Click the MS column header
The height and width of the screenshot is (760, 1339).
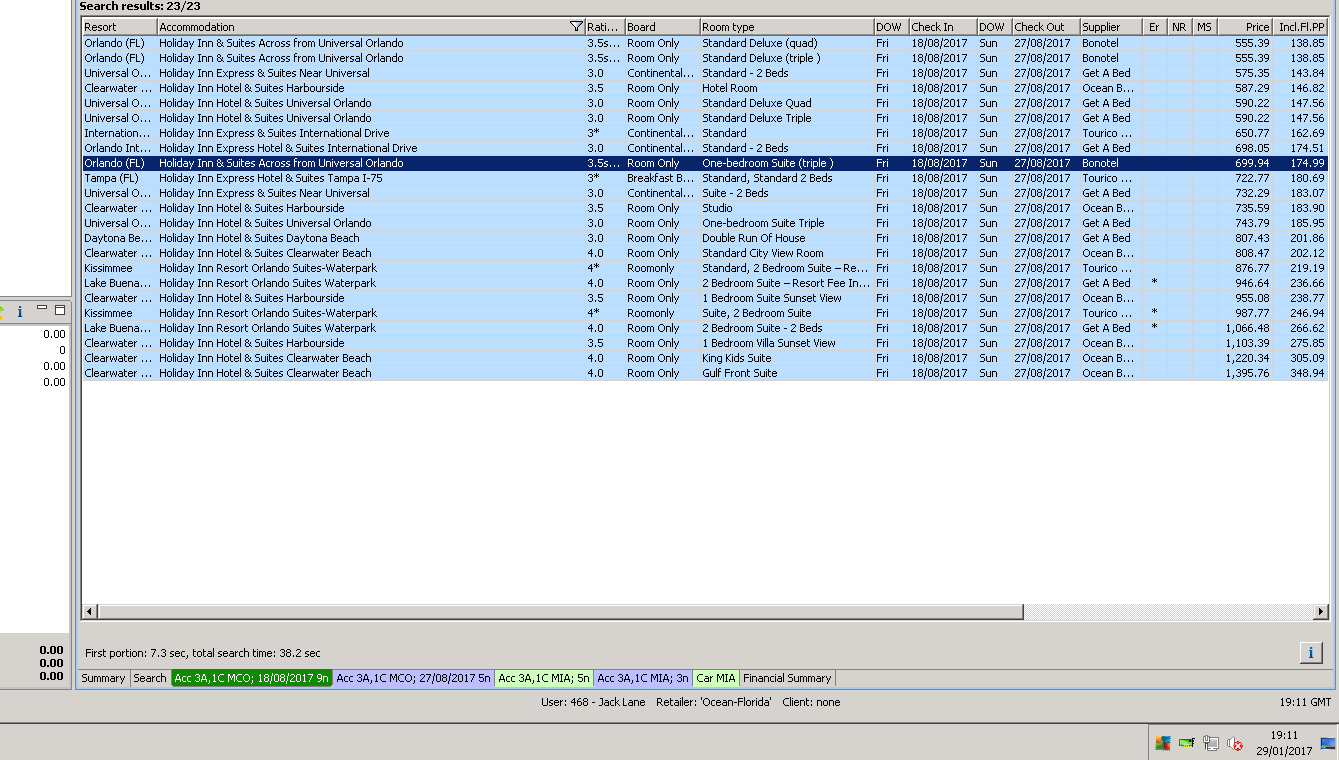coord(1205,27)
